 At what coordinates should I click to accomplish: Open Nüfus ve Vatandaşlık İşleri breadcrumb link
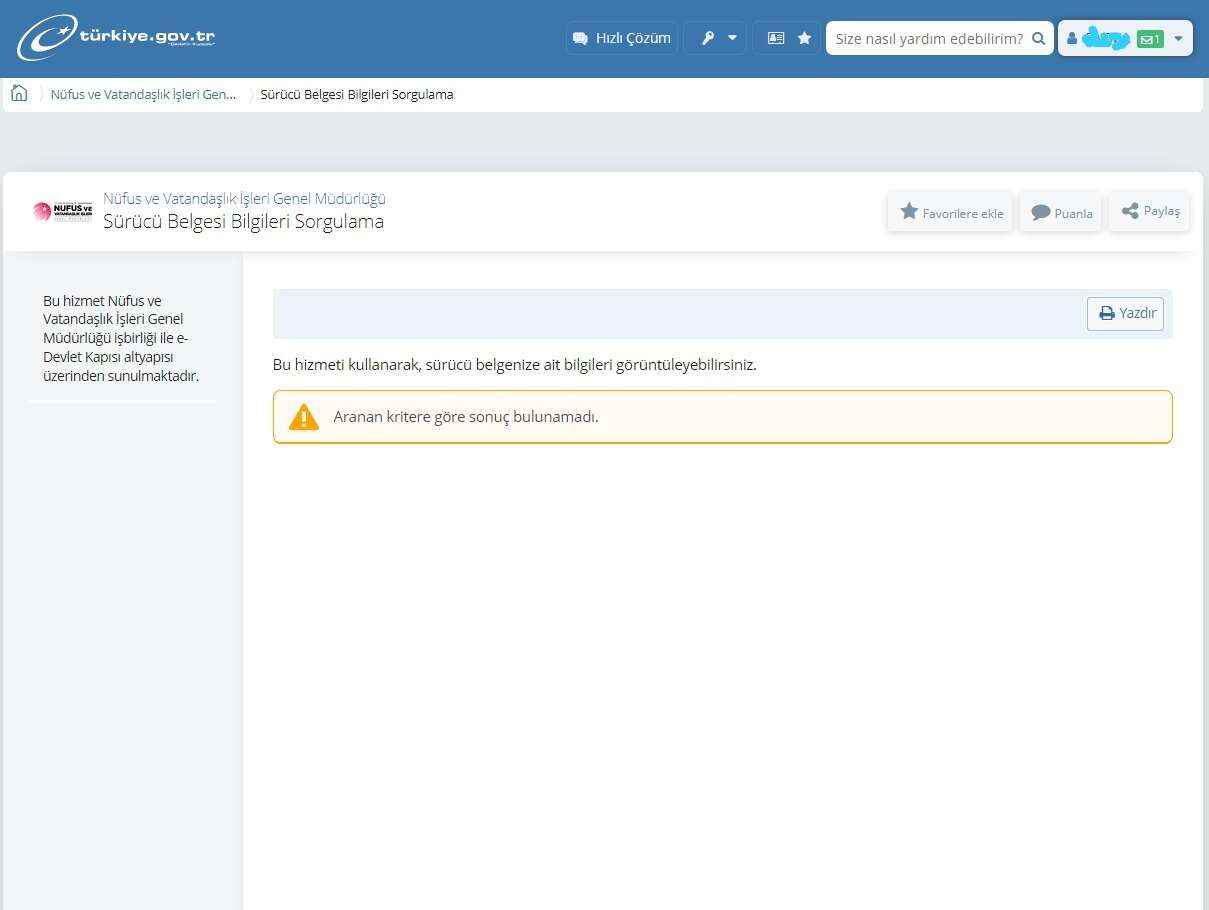[143, 95]
